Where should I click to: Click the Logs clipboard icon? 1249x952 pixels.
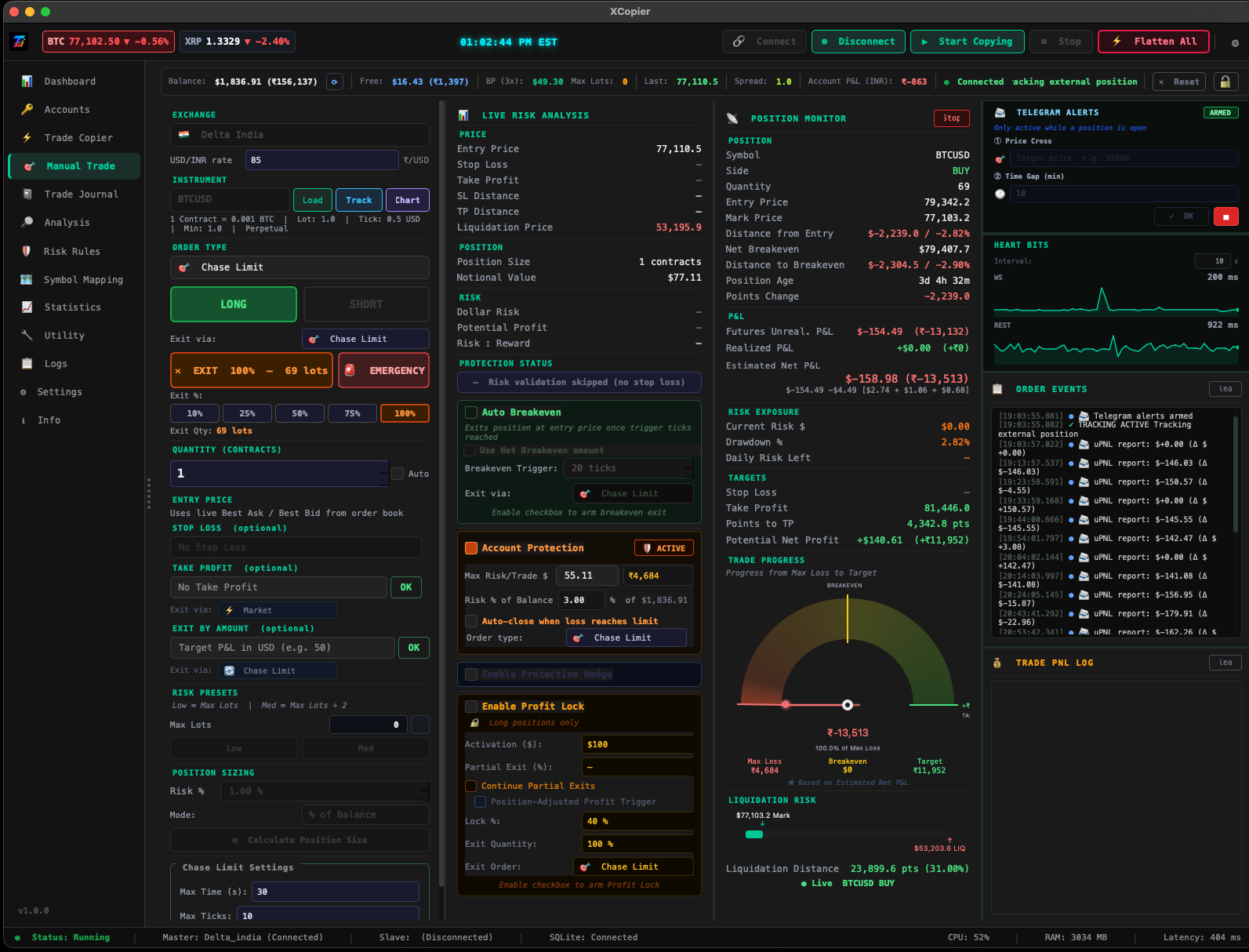[x=27, y=364]
